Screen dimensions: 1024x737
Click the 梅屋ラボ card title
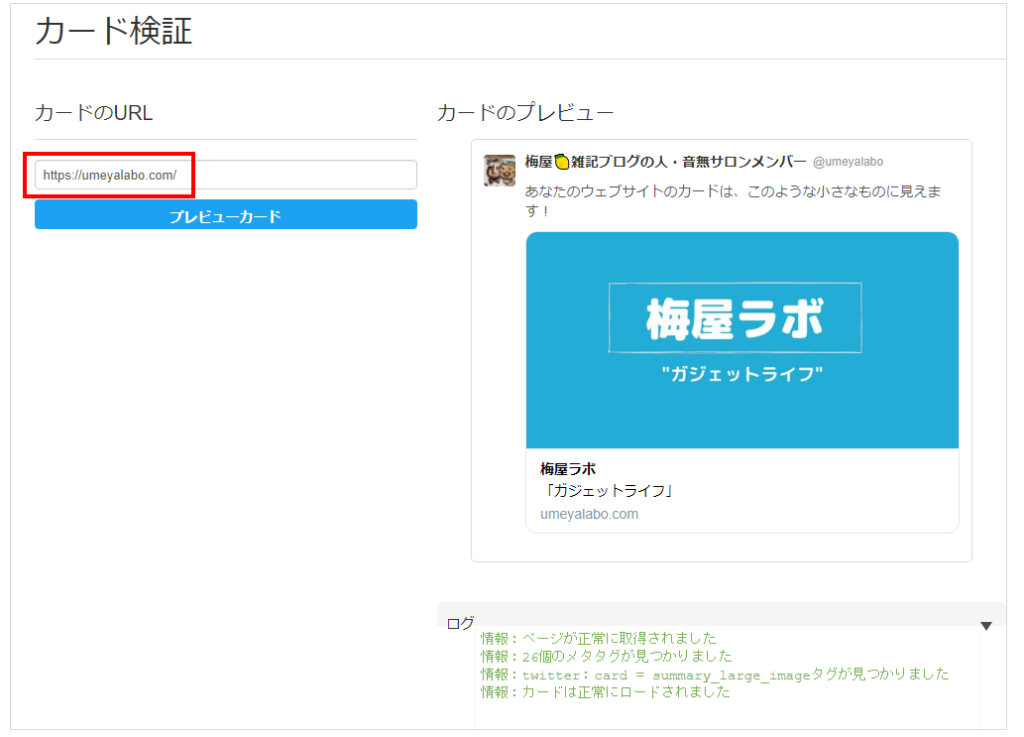[x=568, y=469]
